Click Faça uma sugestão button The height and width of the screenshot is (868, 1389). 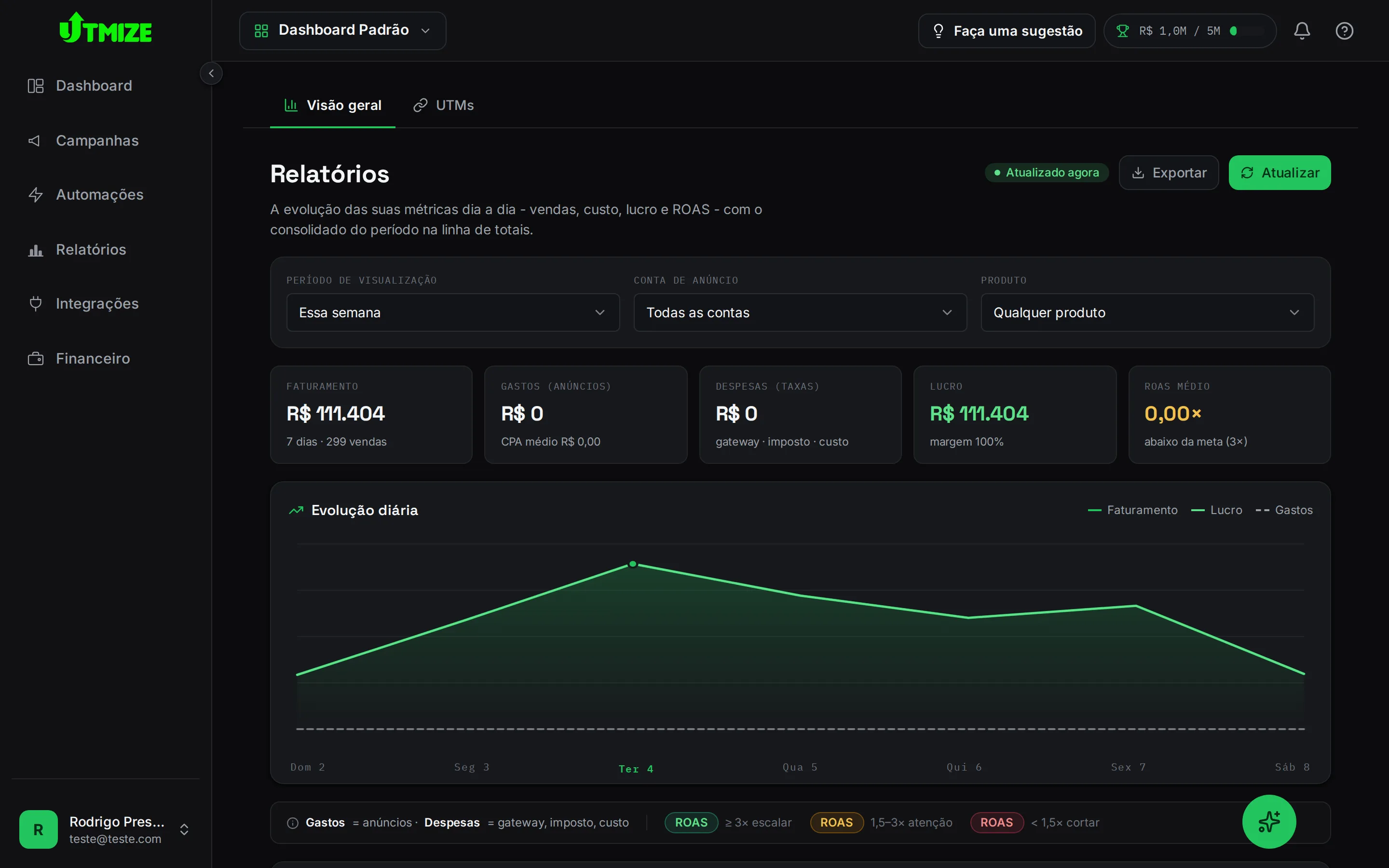click(x=1007, y=31)
